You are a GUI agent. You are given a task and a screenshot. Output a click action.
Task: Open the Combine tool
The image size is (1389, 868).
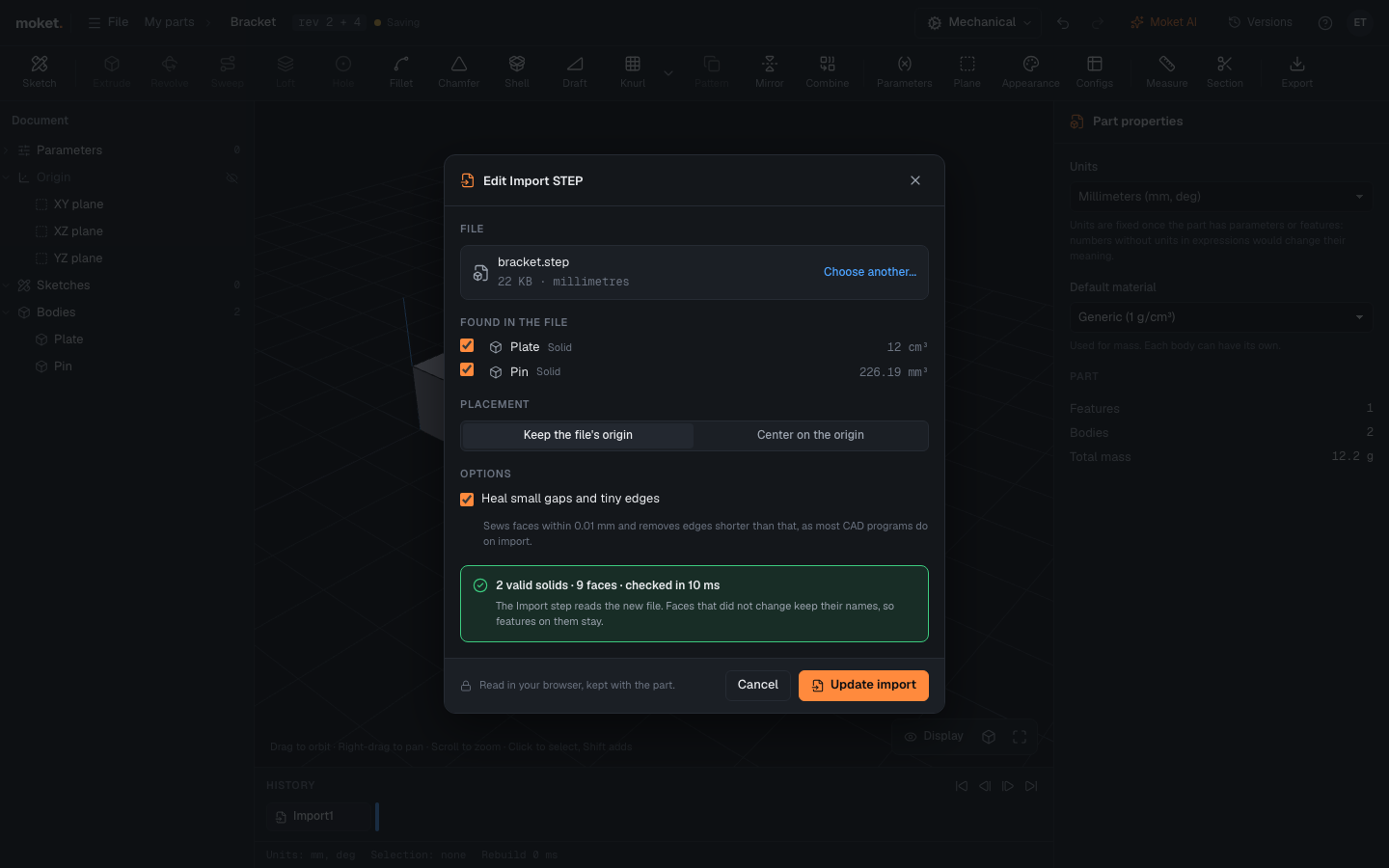tap(828, 71)
